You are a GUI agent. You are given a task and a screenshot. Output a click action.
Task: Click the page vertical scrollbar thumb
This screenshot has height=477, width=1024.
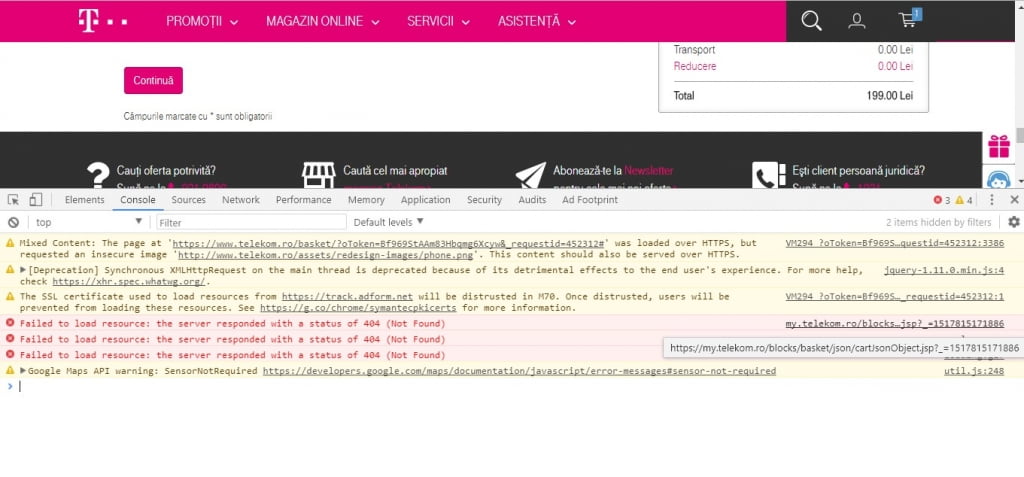click(x=1019, y=135)
